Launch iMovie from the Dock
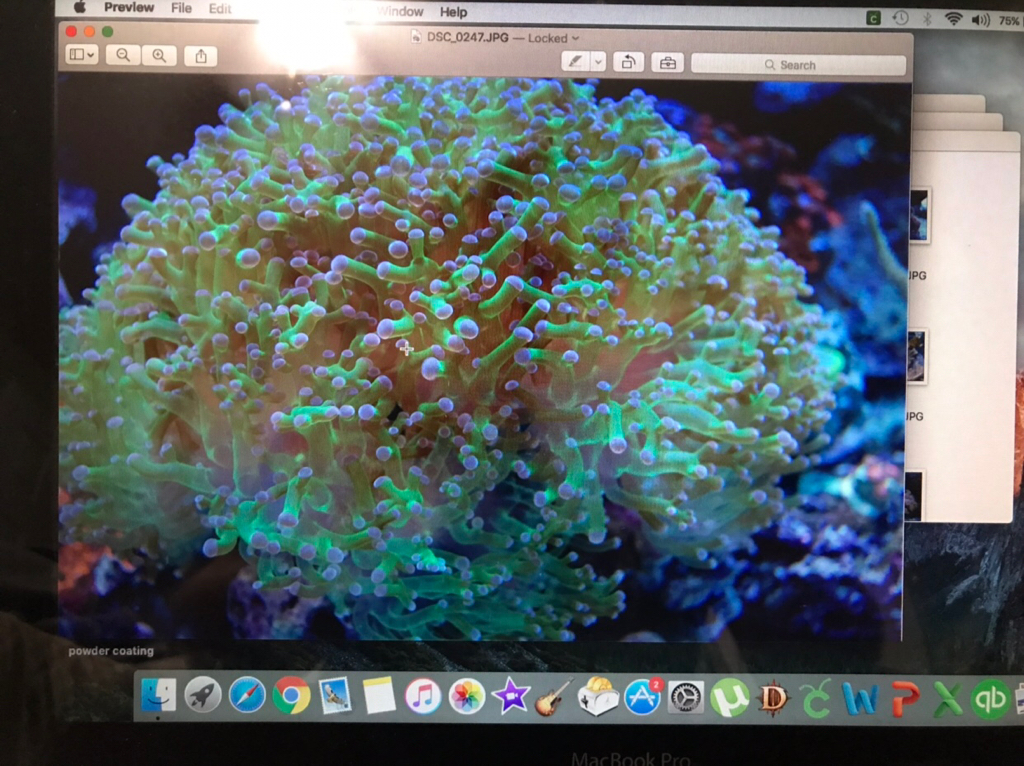 510,696
